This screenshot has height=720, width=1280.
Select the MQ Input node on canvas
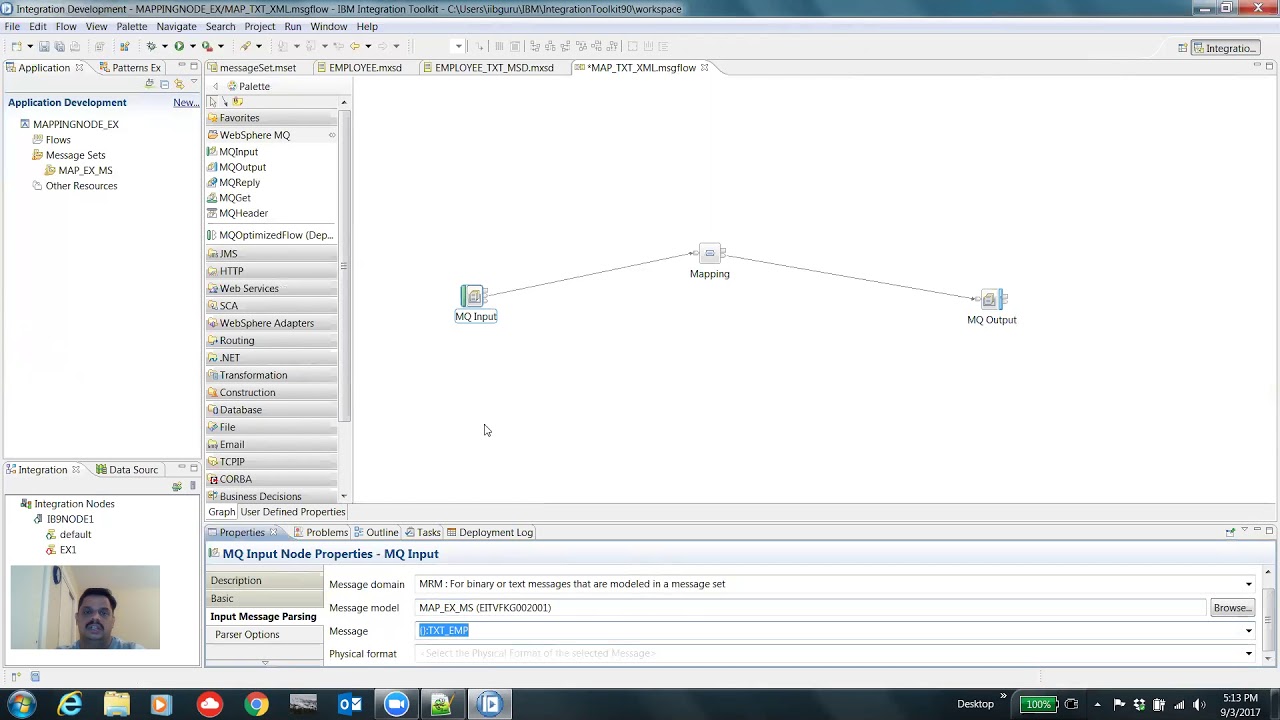(474, 296)
